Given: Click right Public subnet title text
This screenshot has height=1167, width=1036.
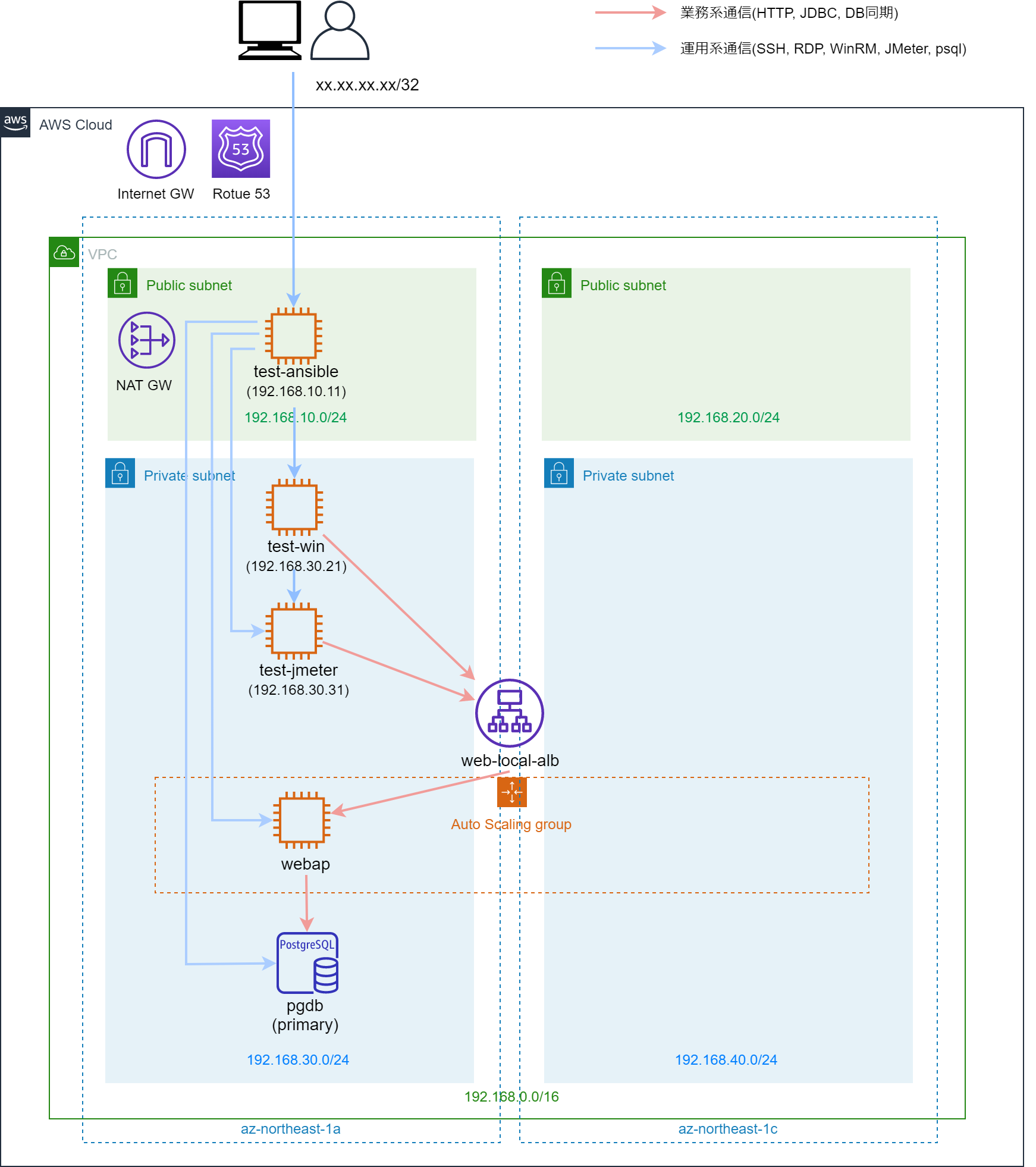Looking at the screenshot, I should (623, 286).
